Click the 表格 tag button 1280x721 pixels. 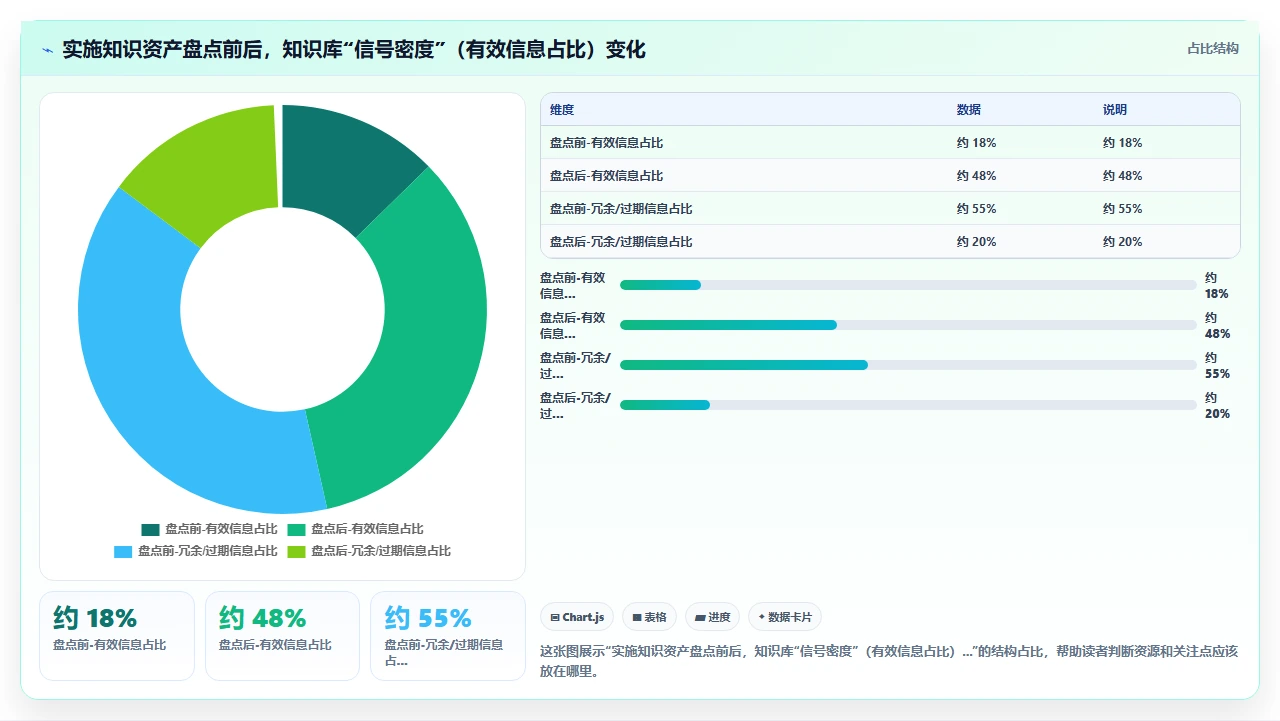[649, 617]
